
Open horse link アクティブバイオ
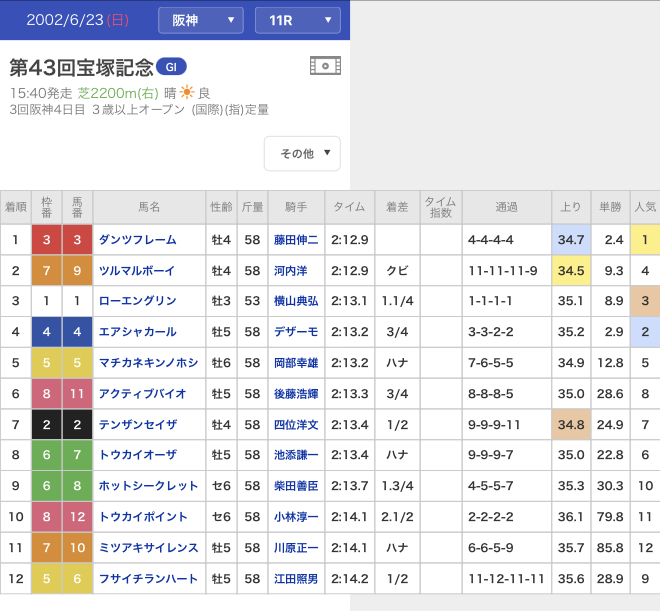click(142, 394)
